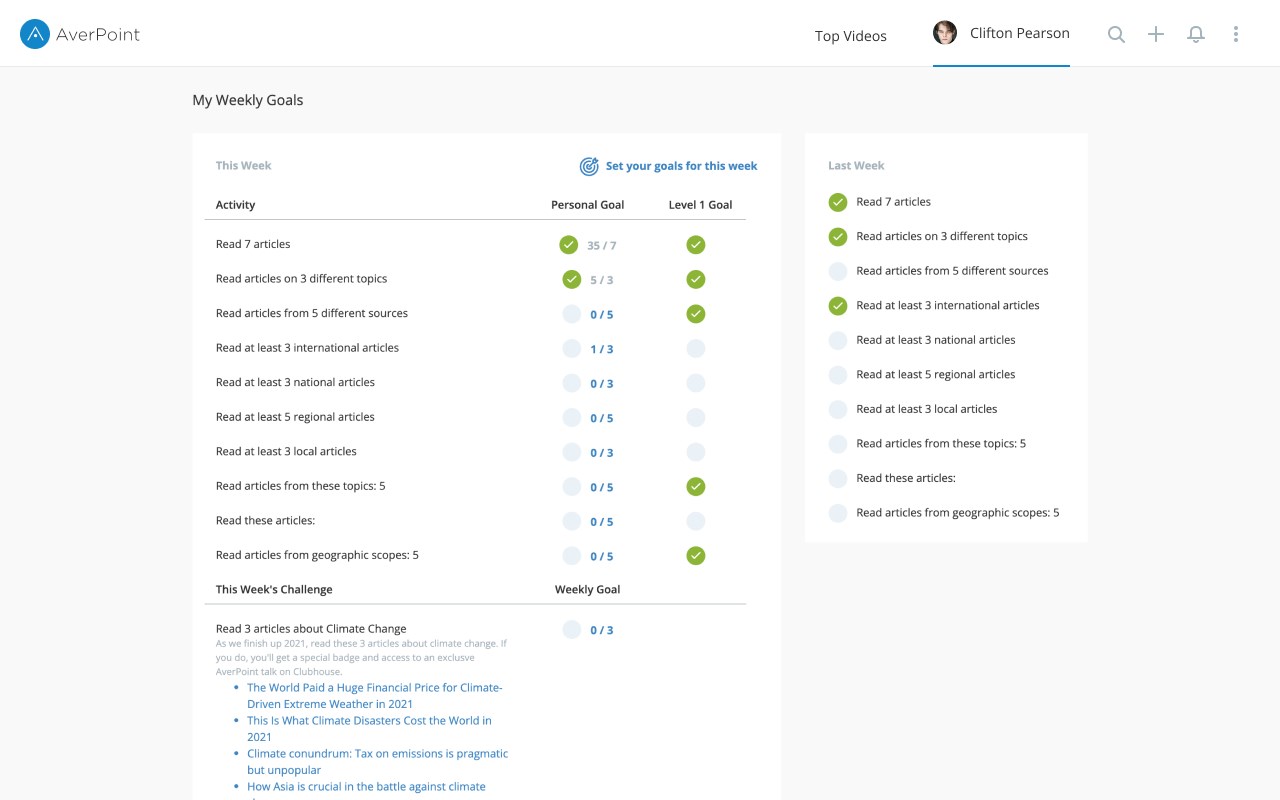Click Set your goals for this week
This screenshot has height=800, width=1280.
click(681, 166)
